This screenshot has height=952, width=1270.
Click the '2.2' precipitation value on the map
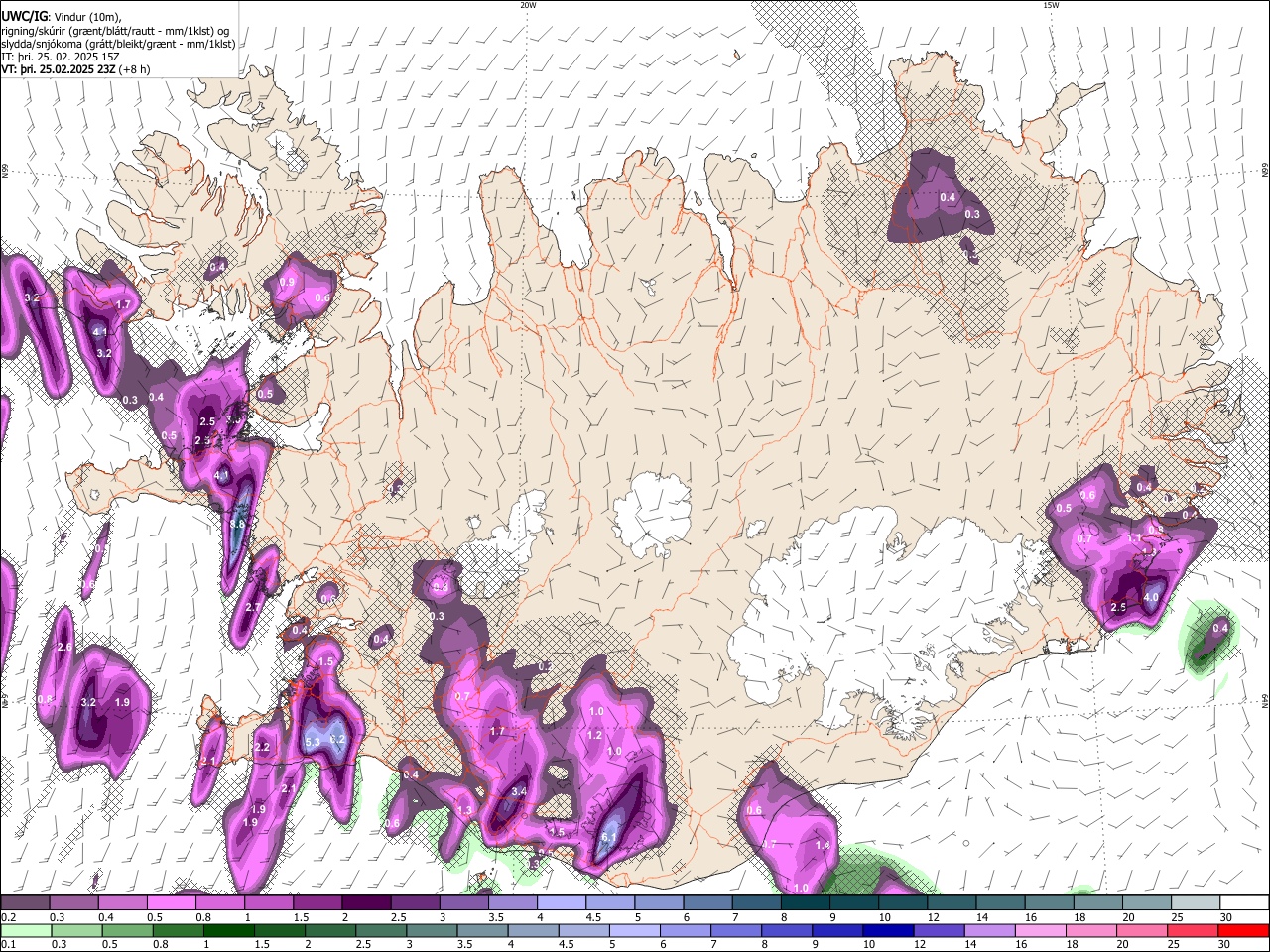pyautogui.click(x=263, y=747)
